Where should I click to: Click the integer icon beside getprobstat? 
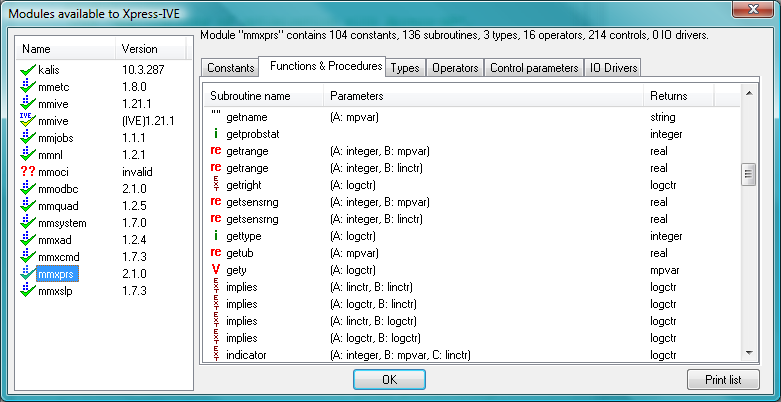click(215, 133)
